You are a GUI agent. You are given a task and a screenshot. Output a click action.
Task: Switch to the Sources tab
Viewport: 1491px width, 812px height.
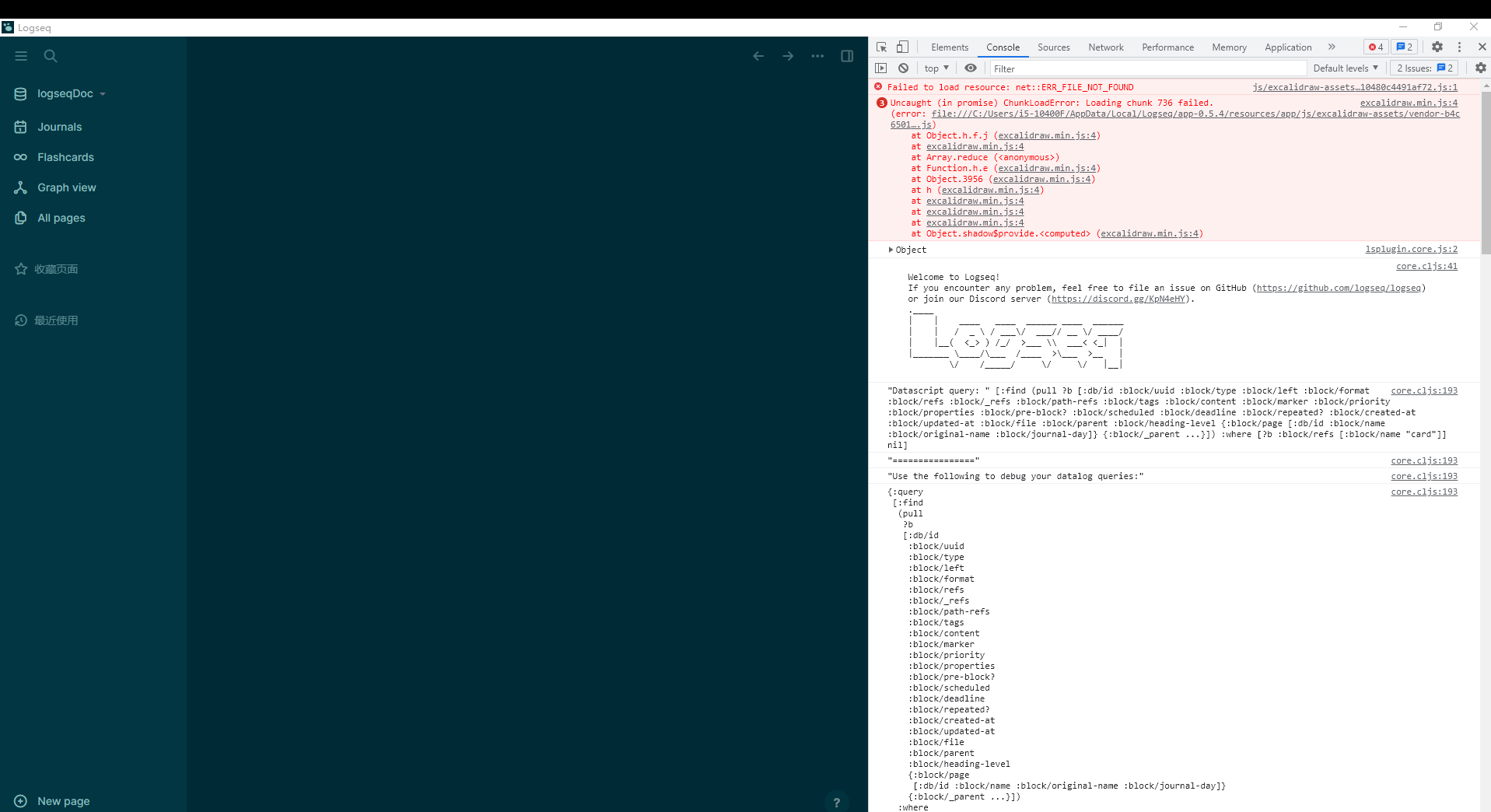(x=1053, y=47)
